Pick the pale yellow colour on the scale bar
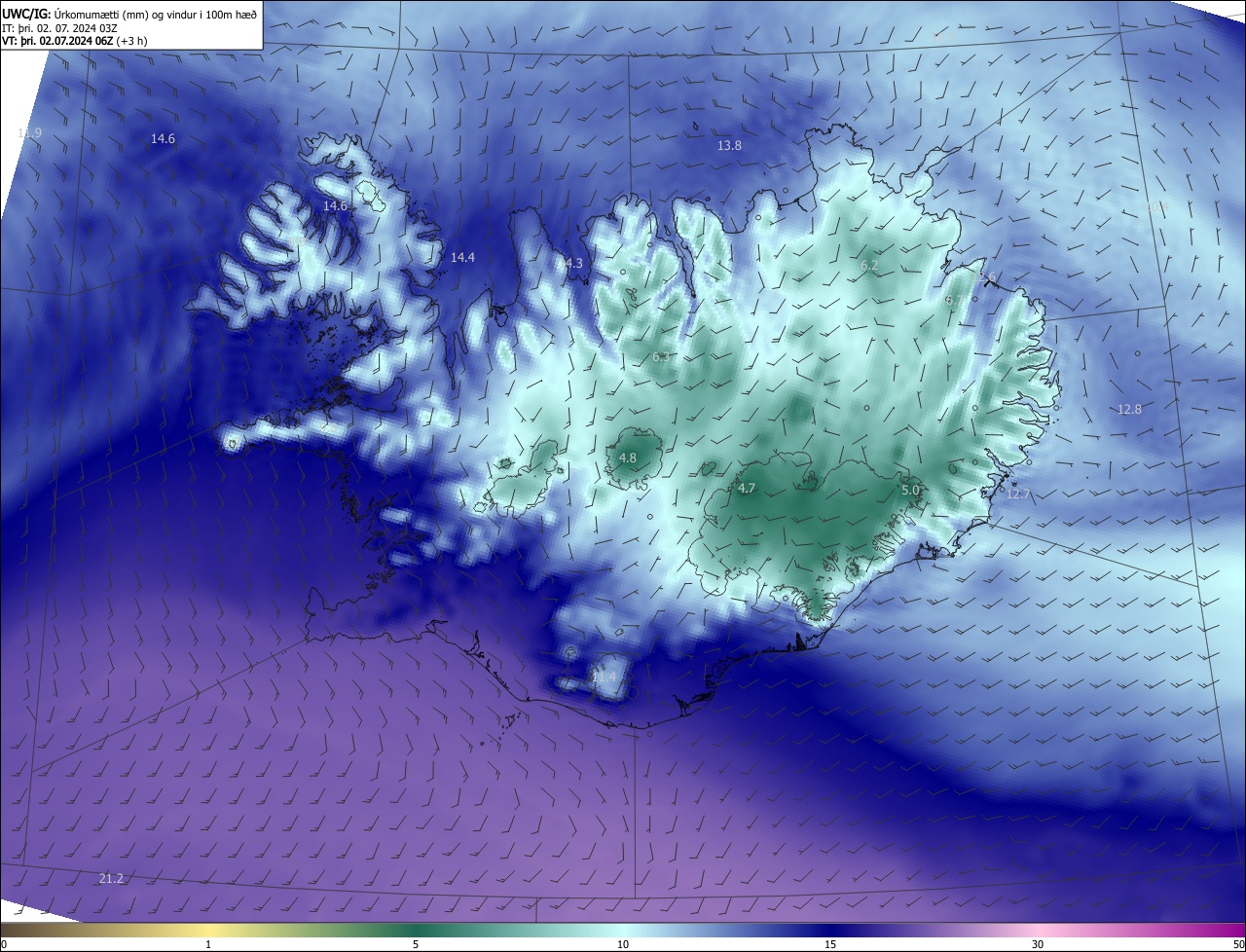1246x952 pixels. (x=208, y=931)
